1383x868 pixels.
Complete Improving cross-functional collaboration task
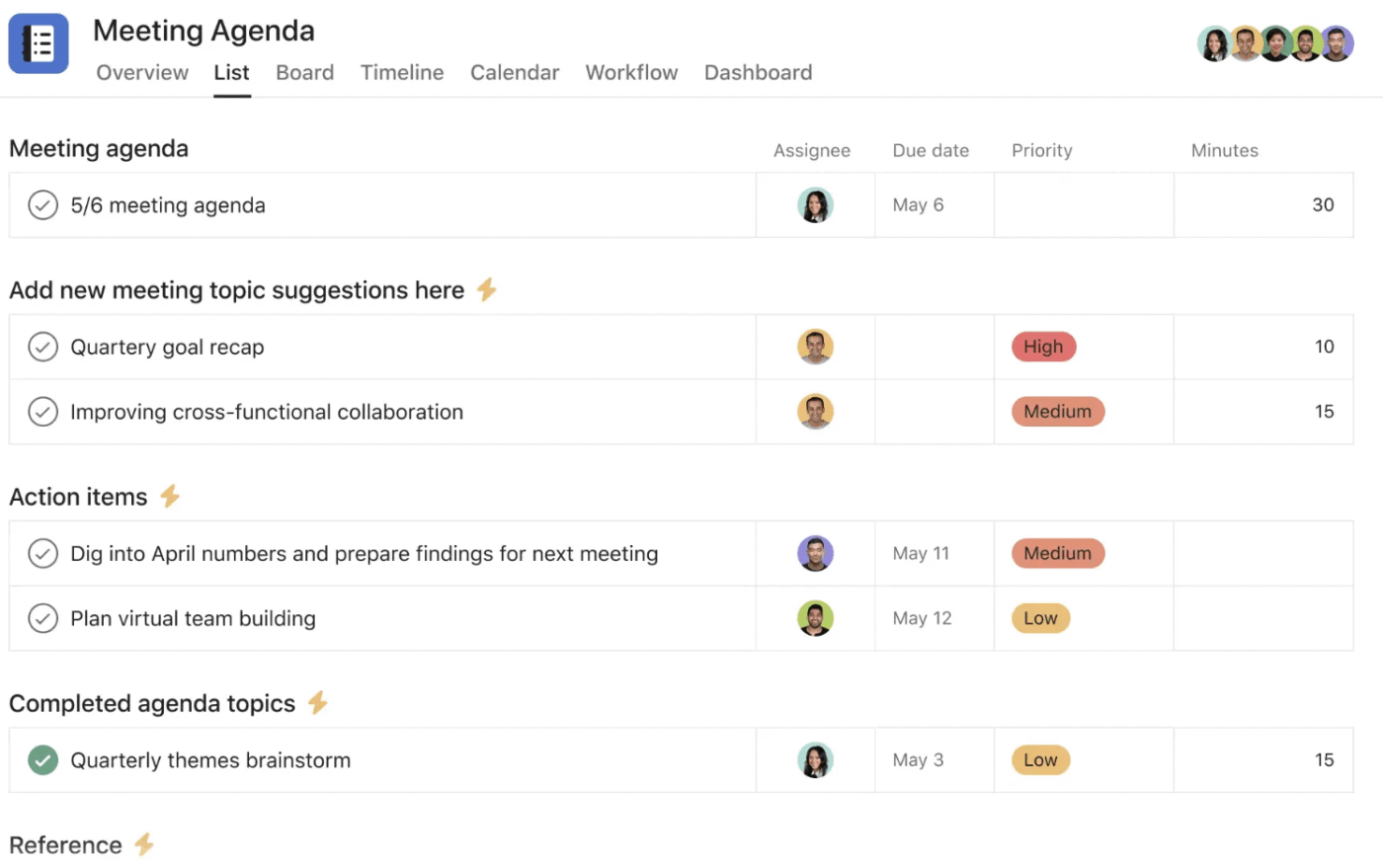[42, 412]
